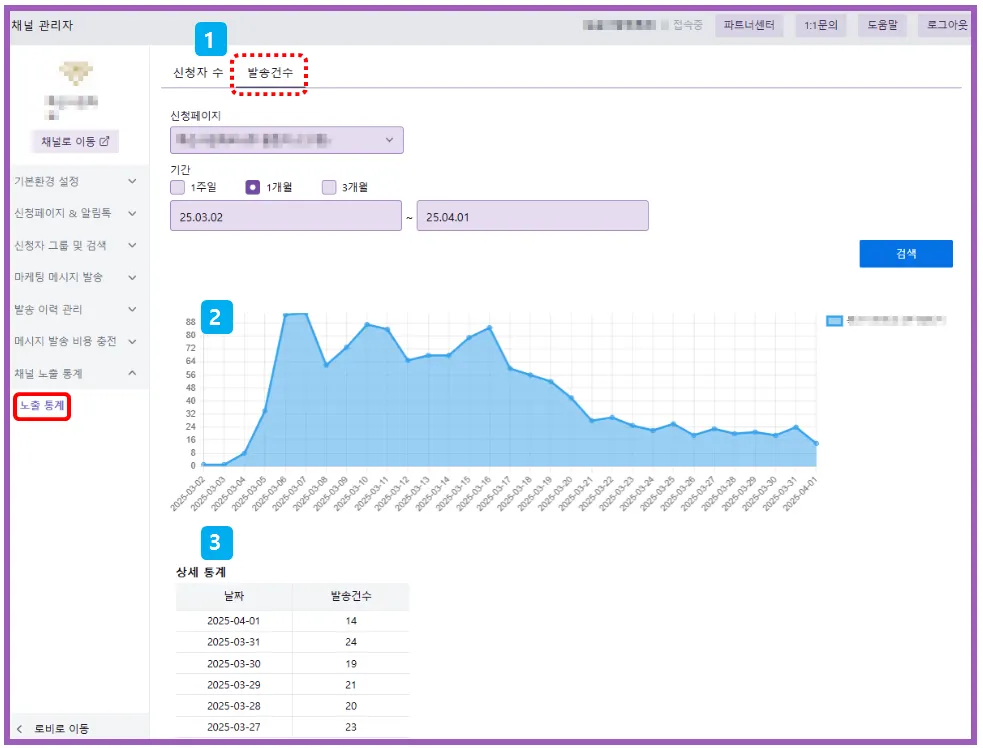Click the 채널 관리자 title

click(x=42, y=25)
